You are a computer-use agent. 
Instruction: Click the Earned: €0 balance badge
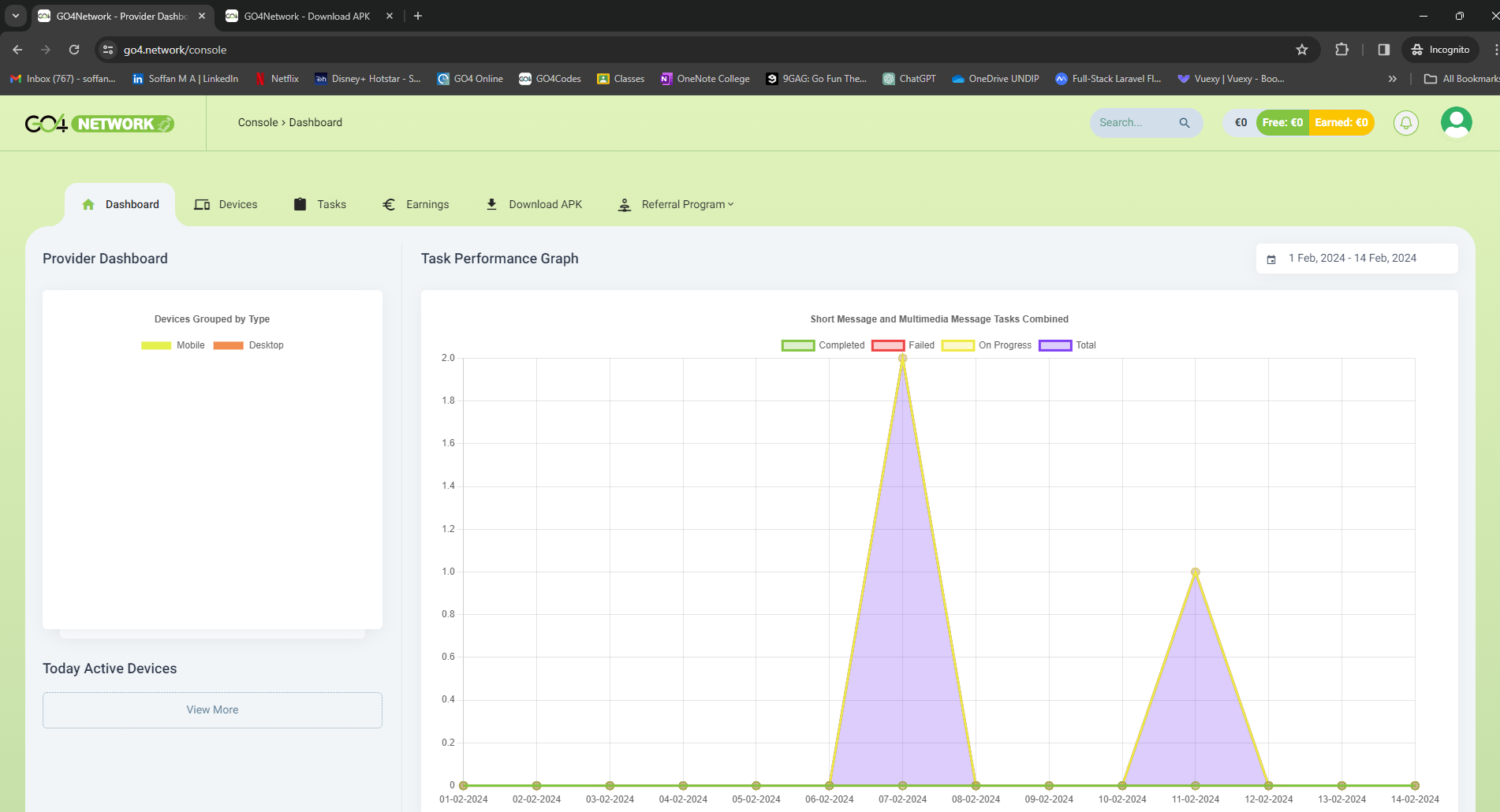point(1341,123)
